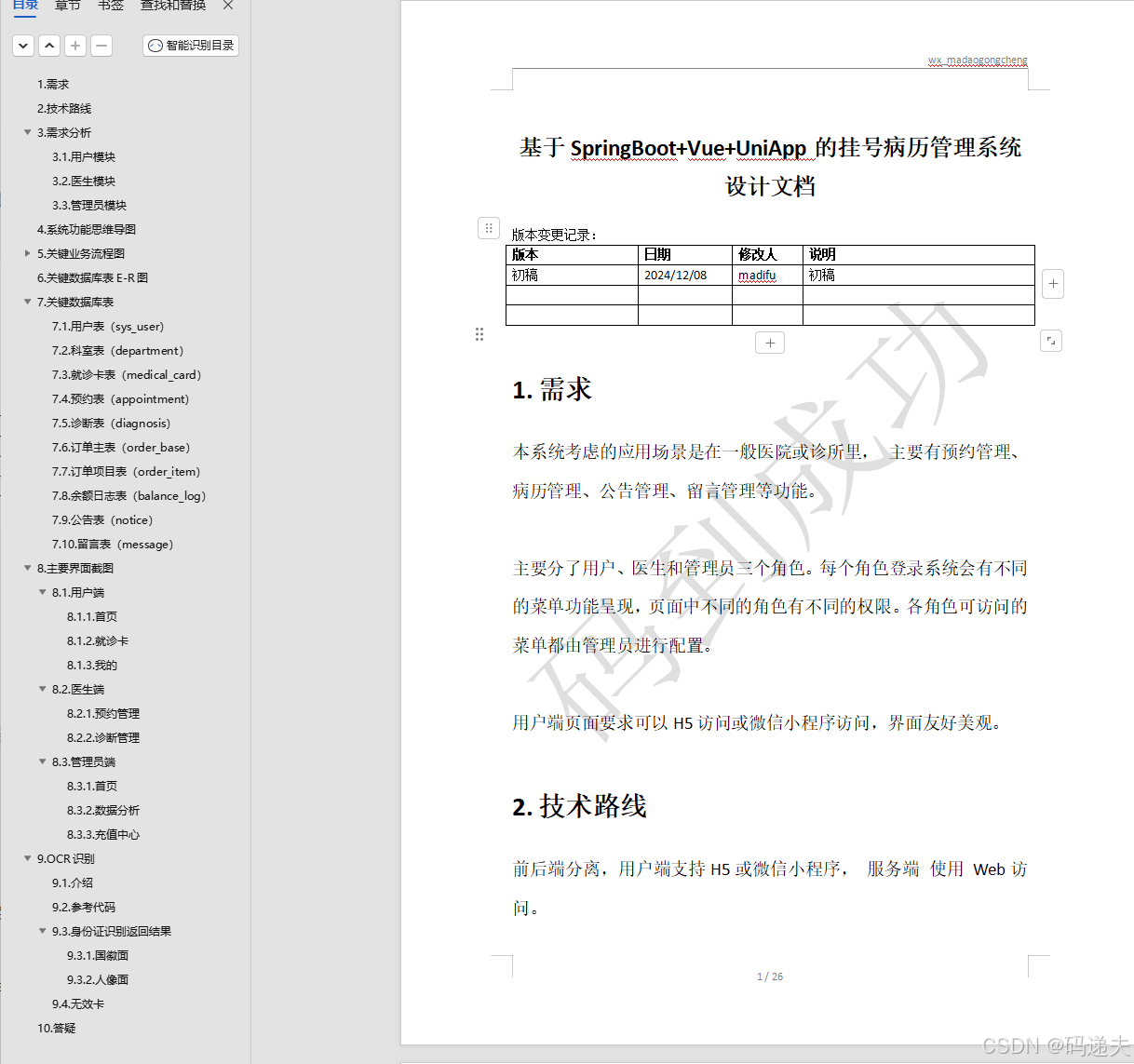
Task: Collapse the 7.关键数据库表 outline node
Action: [x=28, y=302]
